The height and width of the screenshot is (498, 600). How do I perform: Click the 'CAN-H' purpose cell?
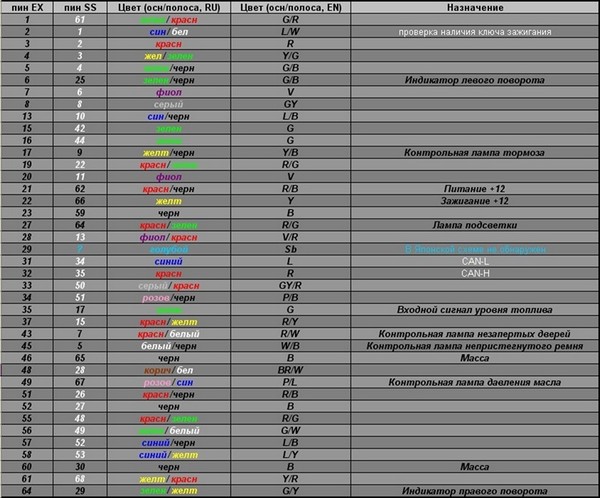[474, 272]
